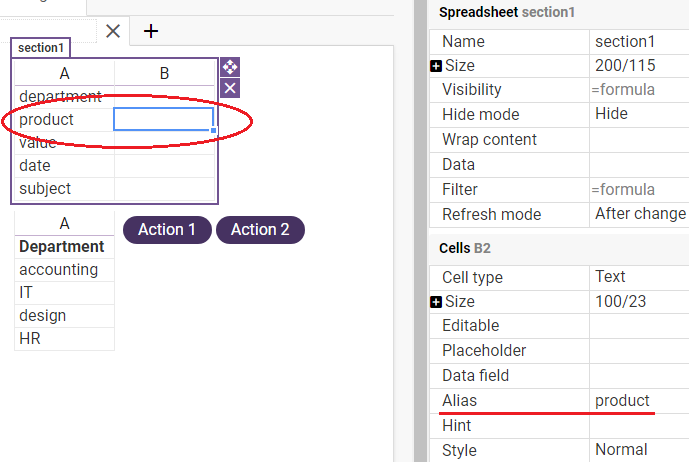Viewport: 689px width, 462px height.
Task: Delete section1 with the purple X icon
Action: click(230, 88)
